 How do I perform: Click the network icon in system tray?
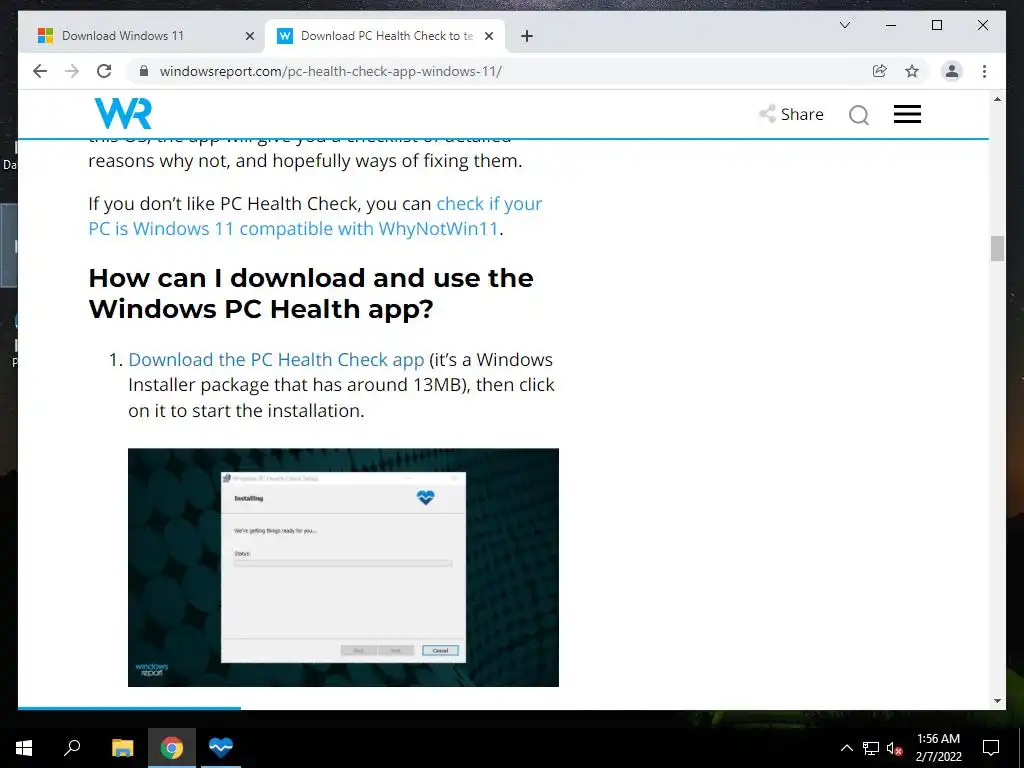point(871,748)
